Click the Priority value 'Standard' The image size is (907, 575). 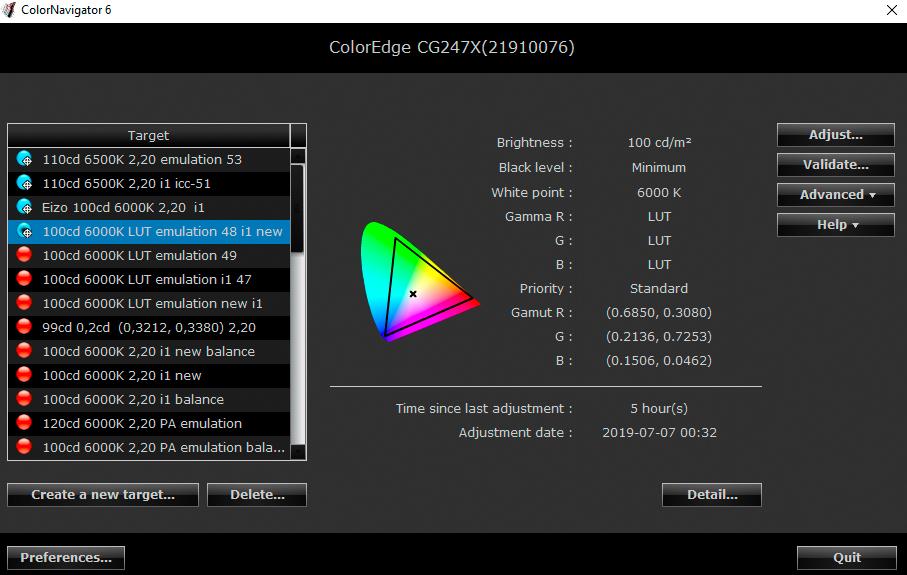(659, 289)
